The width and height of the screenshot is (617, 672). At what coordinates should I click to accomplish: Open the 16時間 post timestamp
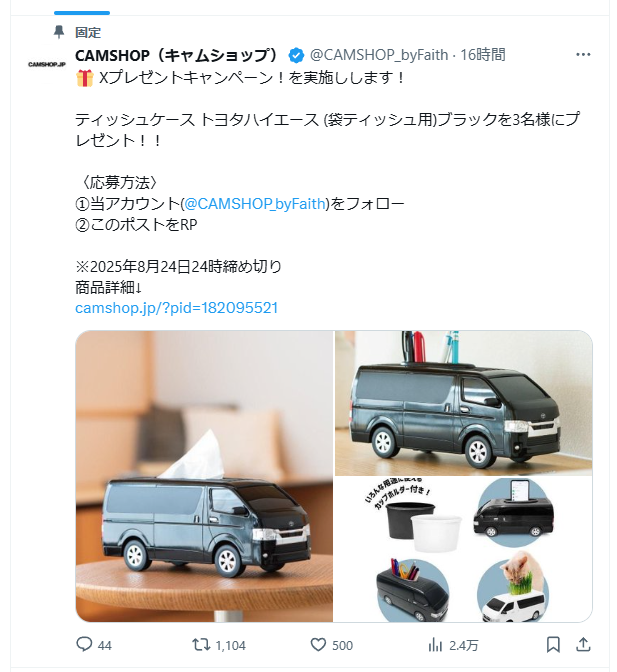(483, 55)
